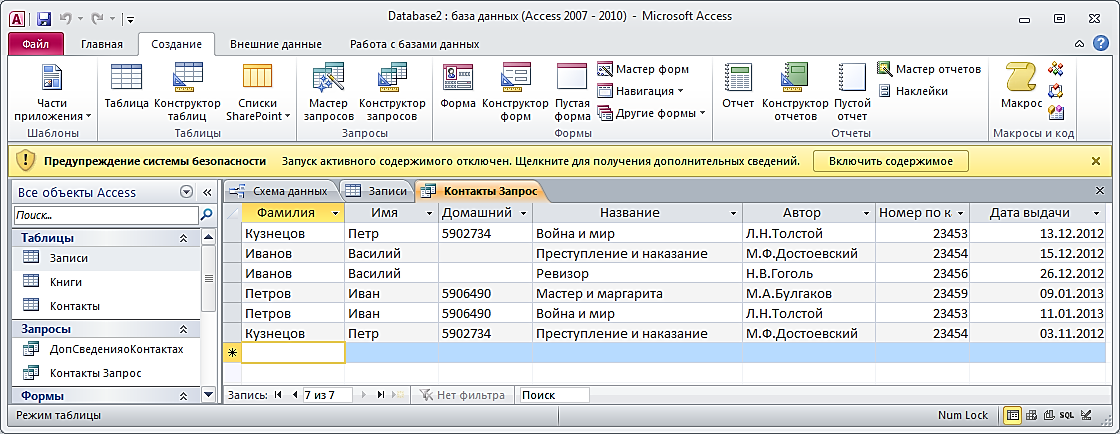Image resolution: width=1120 pixels, height=434 pixels.
Task: Open Все объекты Access category dropdown
Action: (186, 192)
